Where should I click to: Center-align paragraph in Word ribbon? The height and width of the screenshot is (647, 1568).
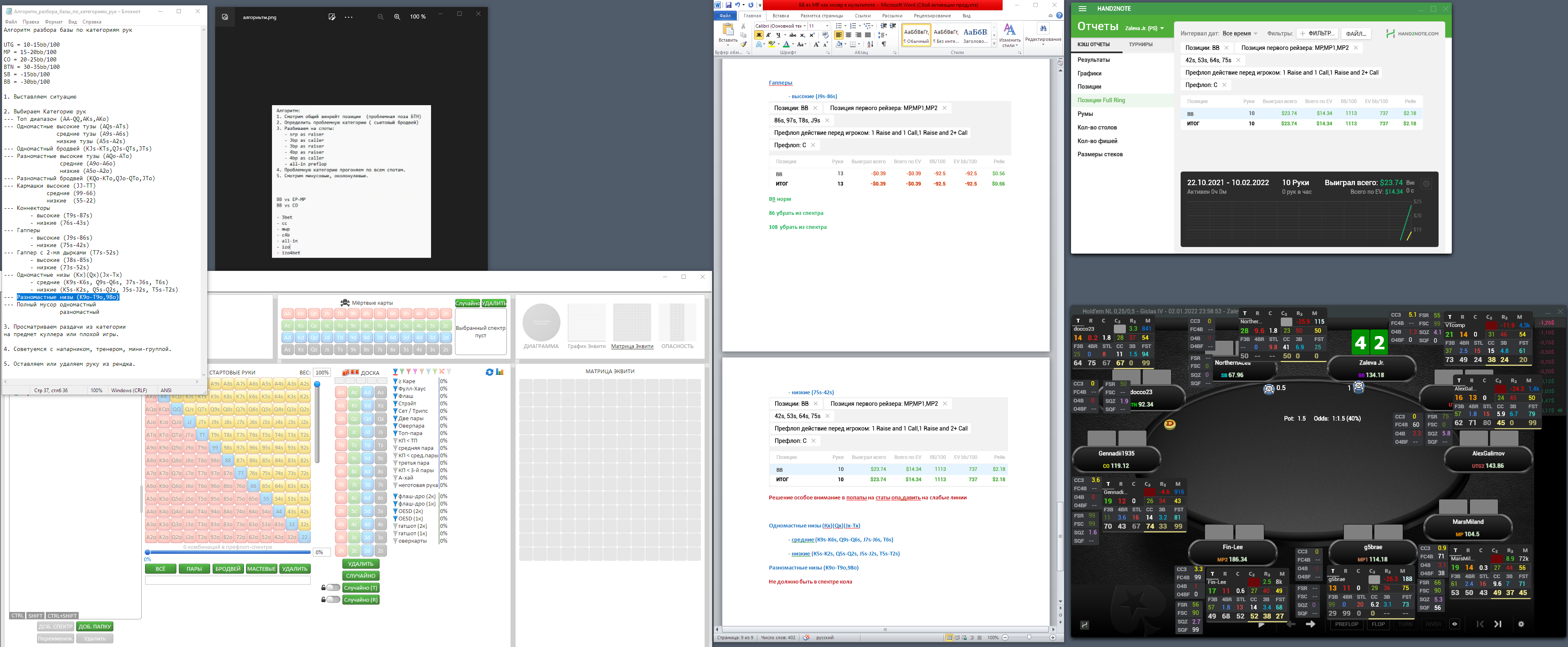click(848, 35)
